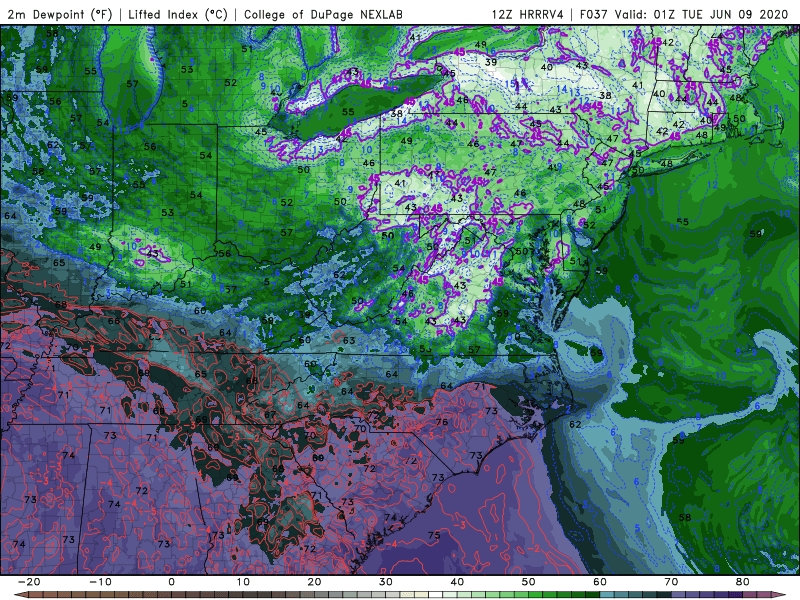Click the 'College of DuPage NEXLAB' label
Screen dimensions: 800x600
(x=323, y=14)
